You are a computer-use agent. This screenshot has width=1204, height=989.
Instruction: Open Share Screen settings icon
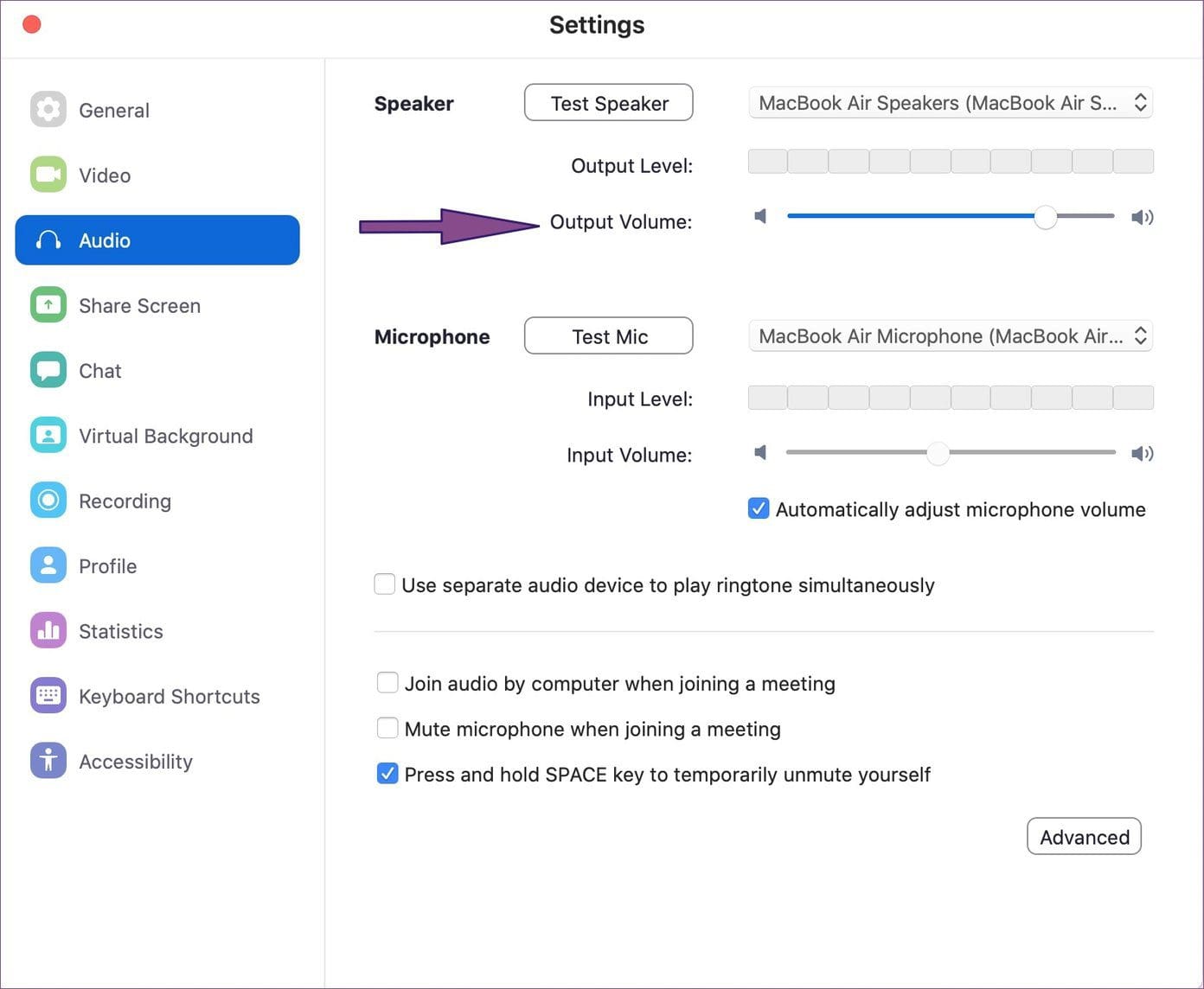click(48, 305)
